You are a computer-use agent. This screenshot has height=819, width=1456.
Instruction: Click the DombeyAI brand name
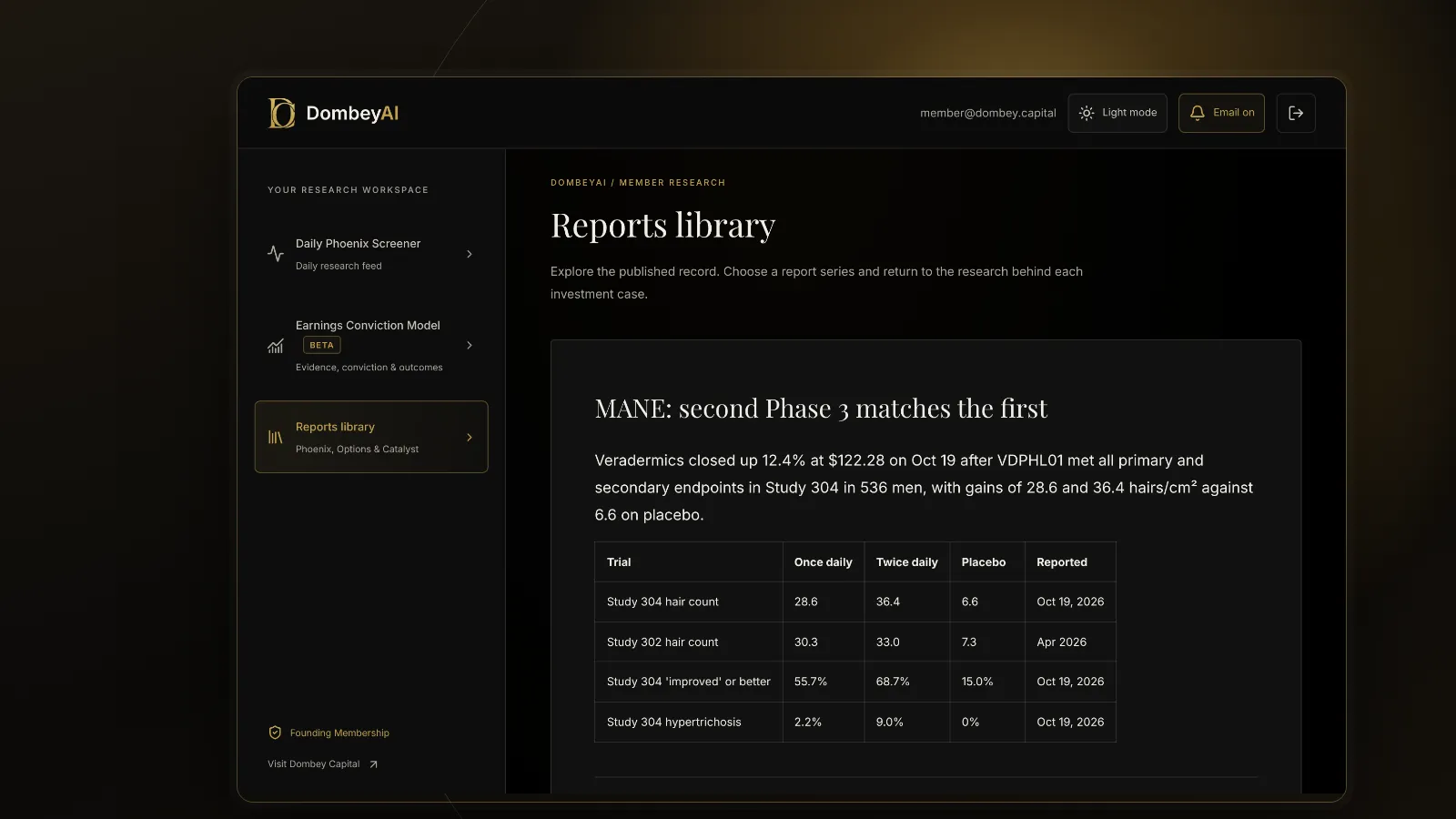coord(352,113)
